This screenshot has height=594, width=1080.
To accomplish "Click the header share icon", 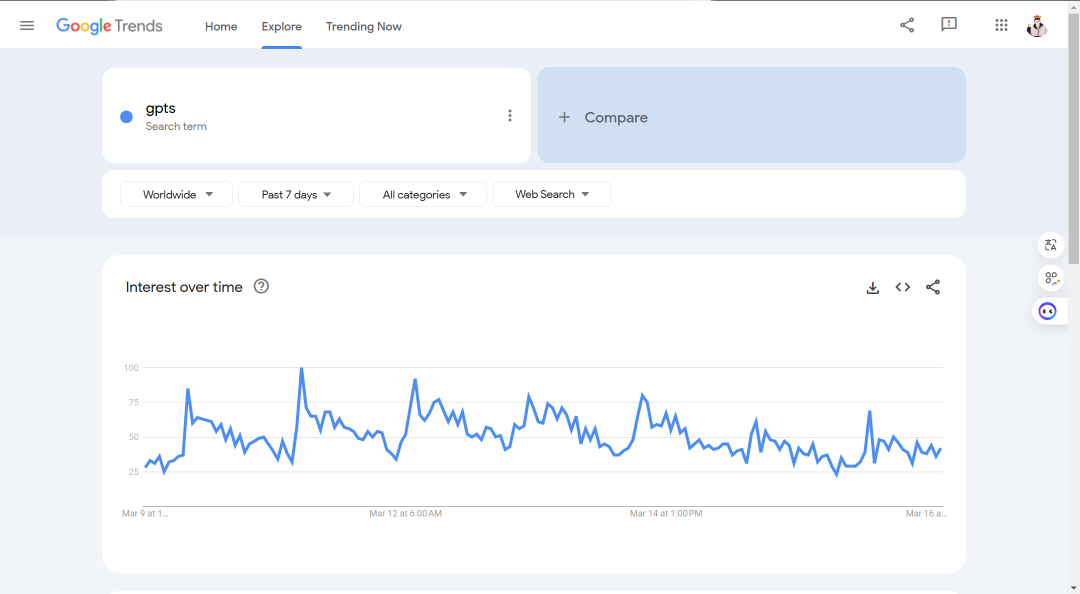I will pyautogui.click(x=907, y=25).
